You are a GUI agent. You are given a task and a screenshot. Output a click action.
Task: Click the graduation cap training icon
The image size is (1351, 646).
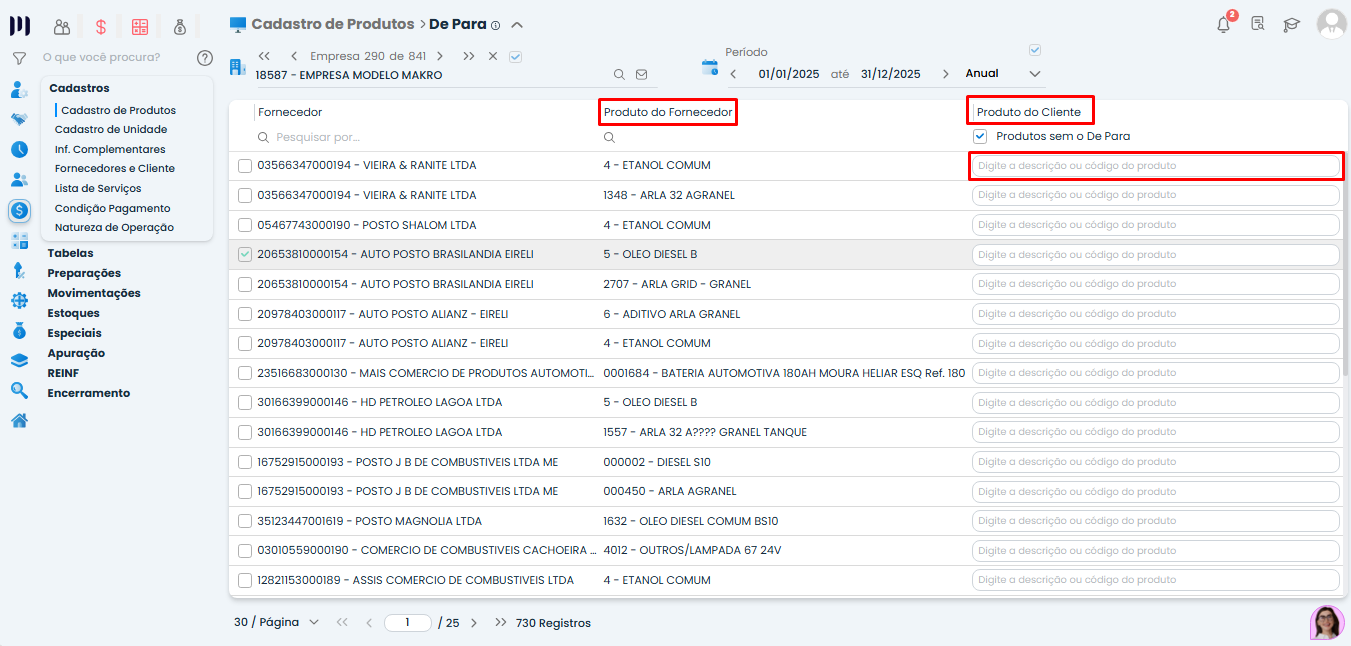pyautogui.click(x=1291, y=25)
